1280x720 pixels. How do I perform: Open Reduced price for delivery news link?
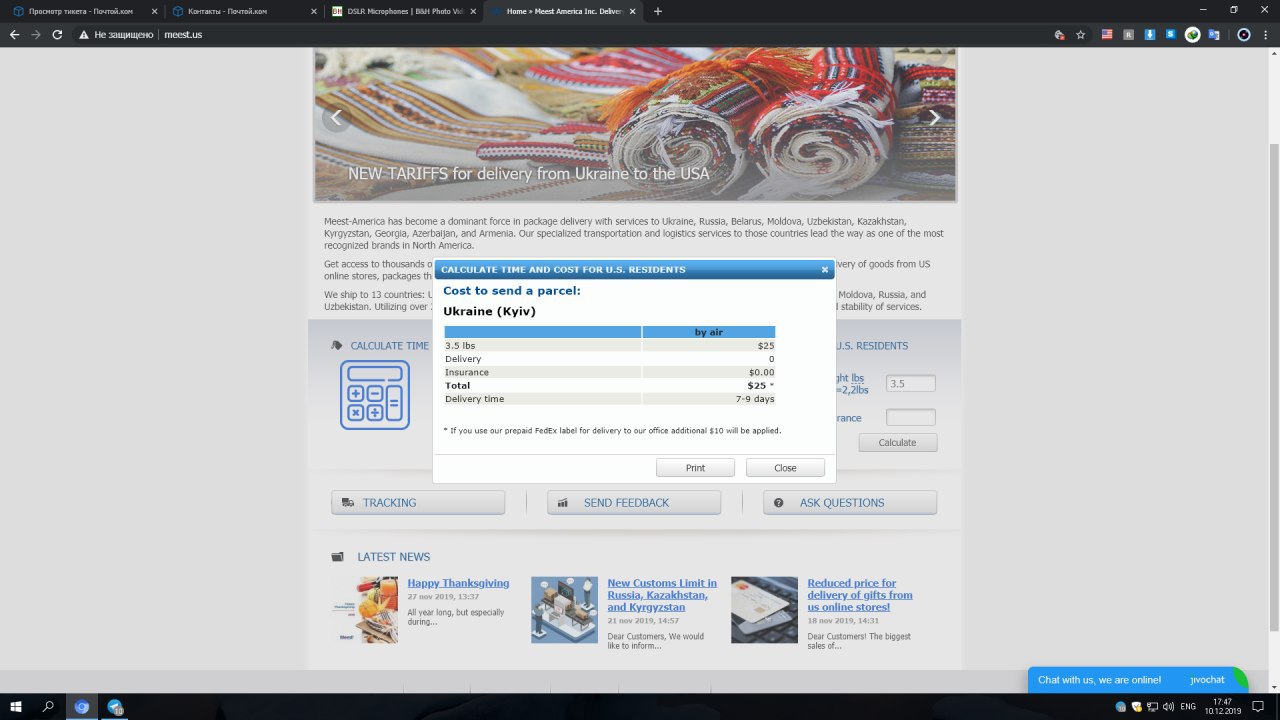(860, 595)
